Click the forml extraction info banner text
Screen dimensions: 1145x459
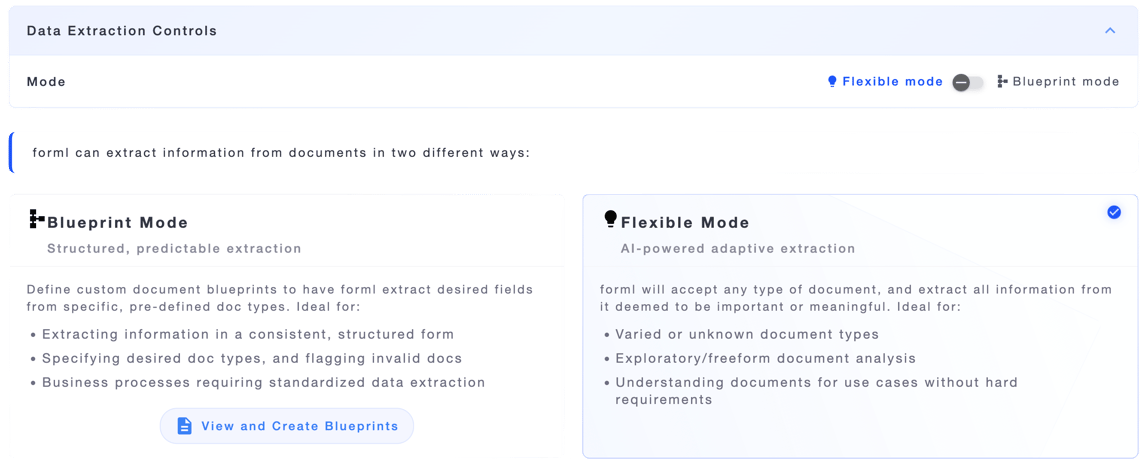click(280, 153)
